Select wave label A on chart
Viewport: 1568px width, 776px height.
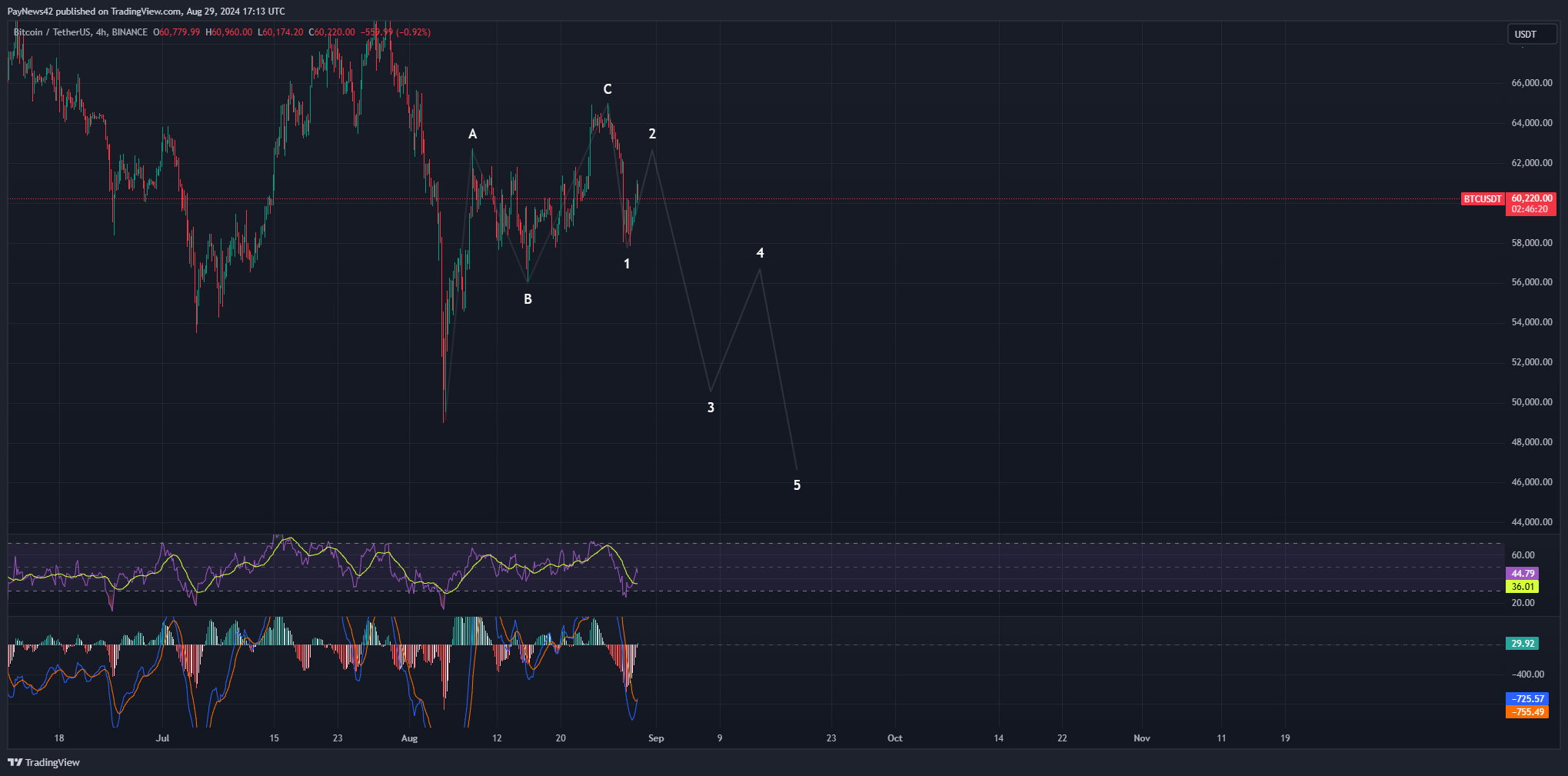(x=473, y=134)
